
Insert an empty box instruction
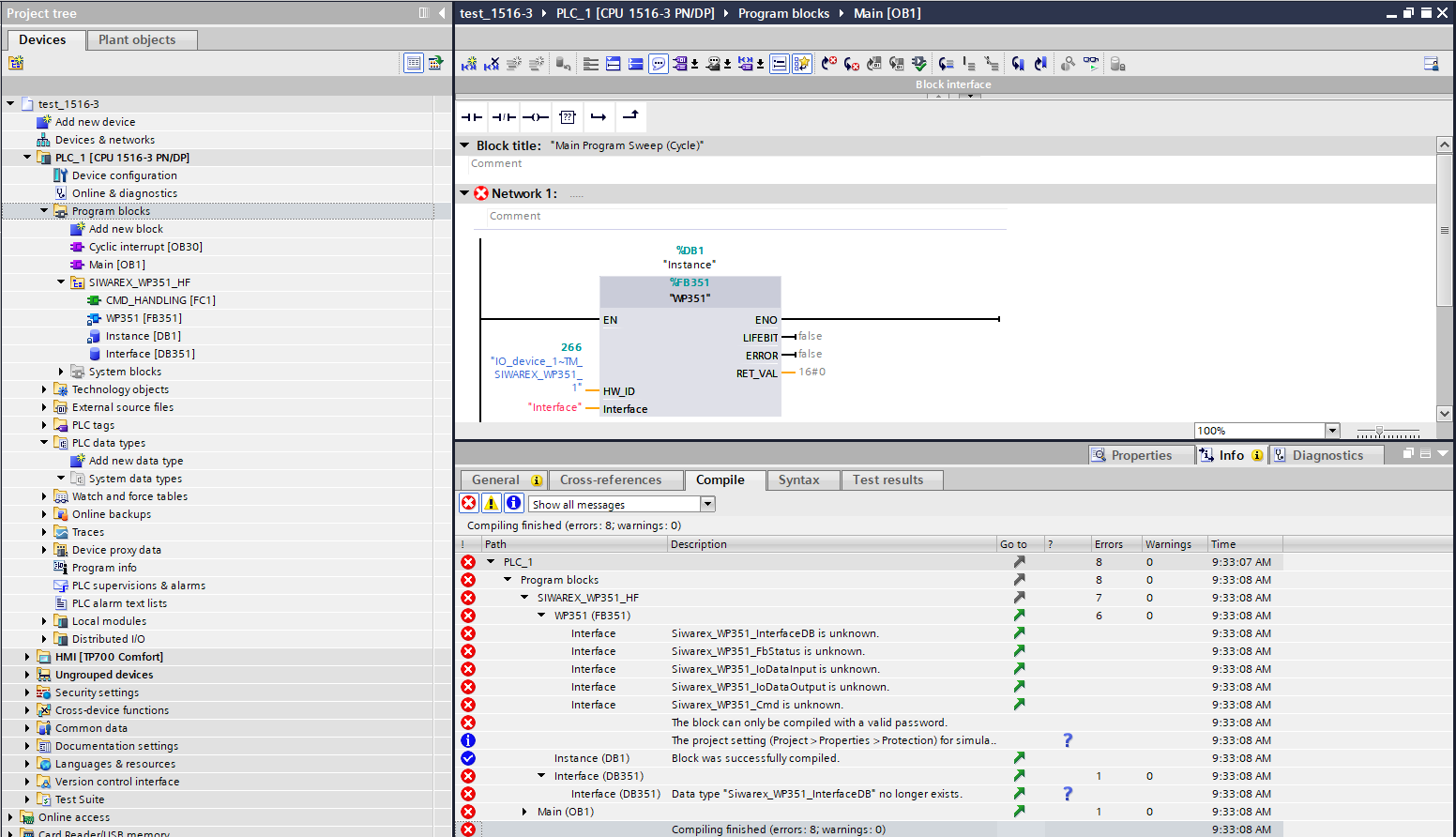pyautogui.click(x=568, y=117)
